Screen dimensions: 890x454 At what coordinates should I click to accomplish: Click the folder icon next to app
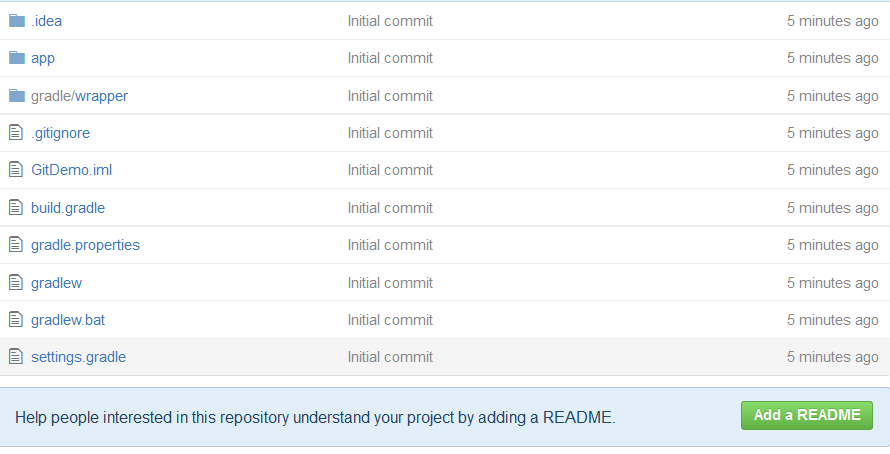(x=16, y=58)
